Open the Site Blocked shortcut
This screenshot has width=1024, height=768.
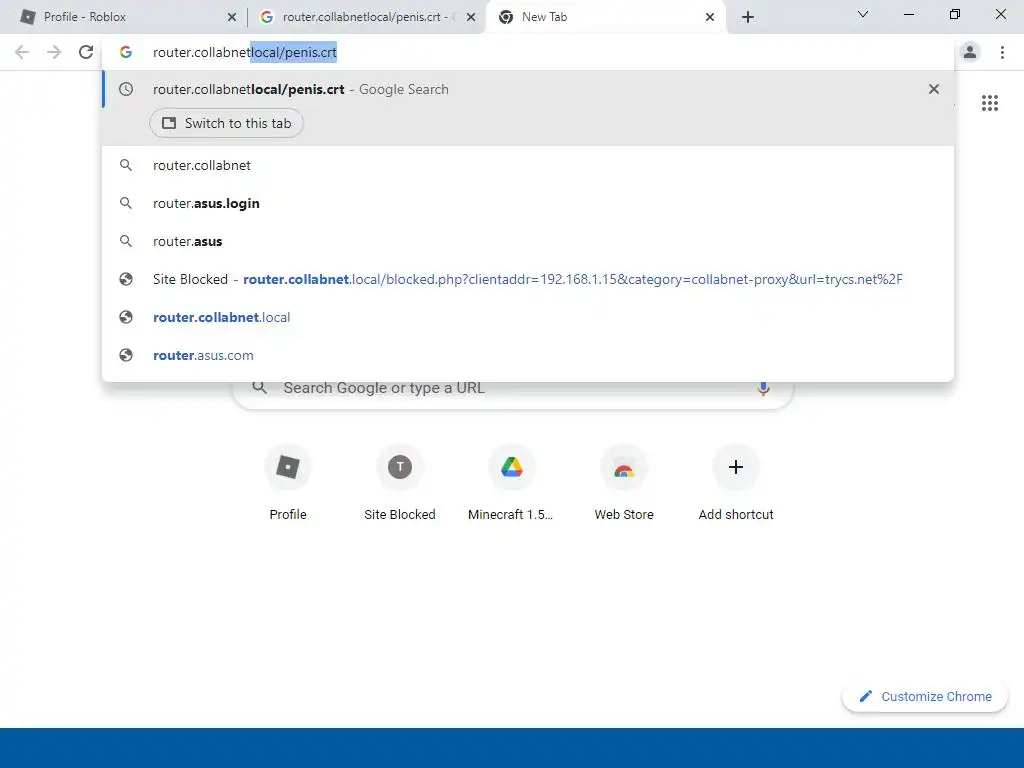pos(400,483)
